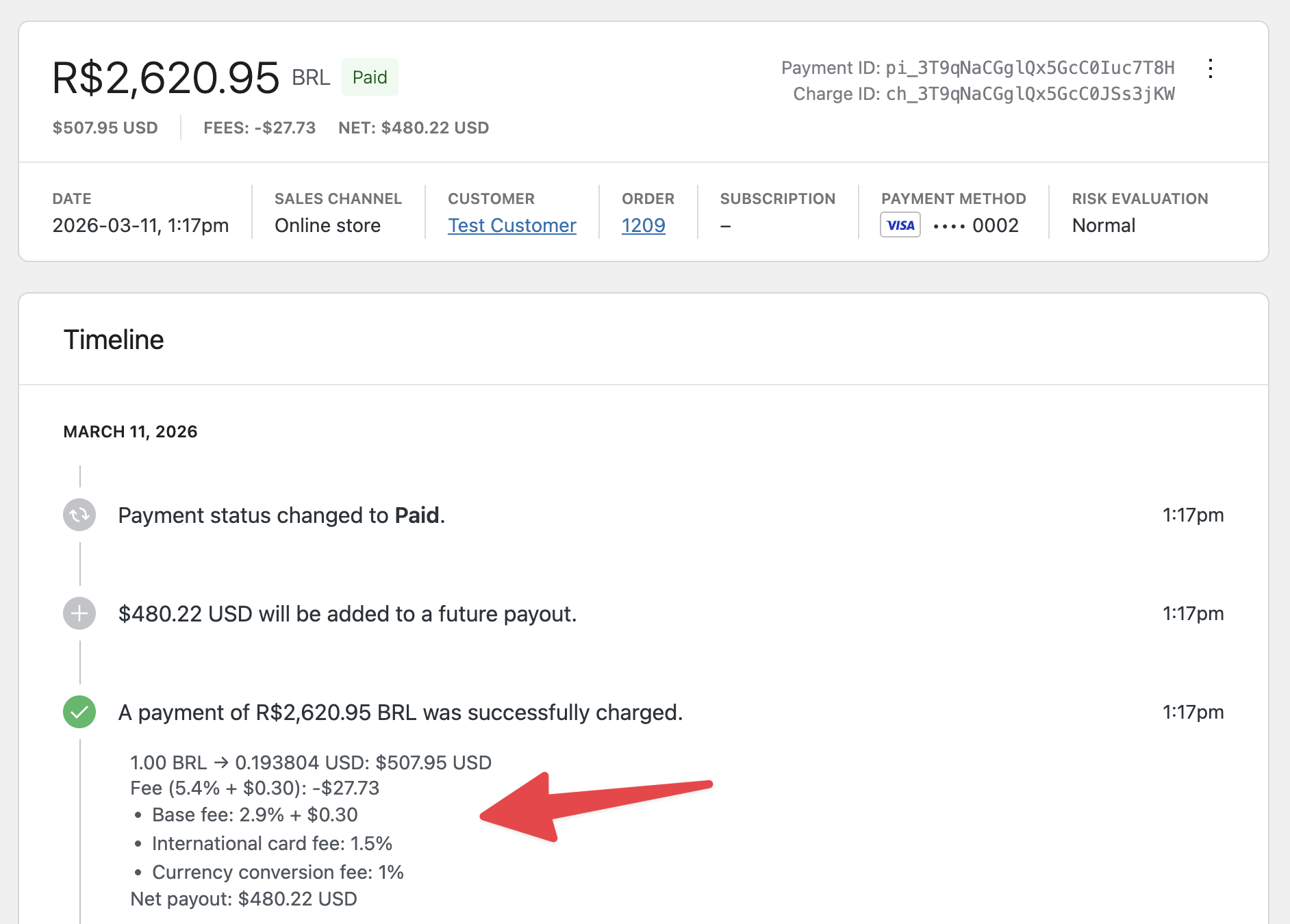Click the green checkmark success icon

tap(79, 712)
